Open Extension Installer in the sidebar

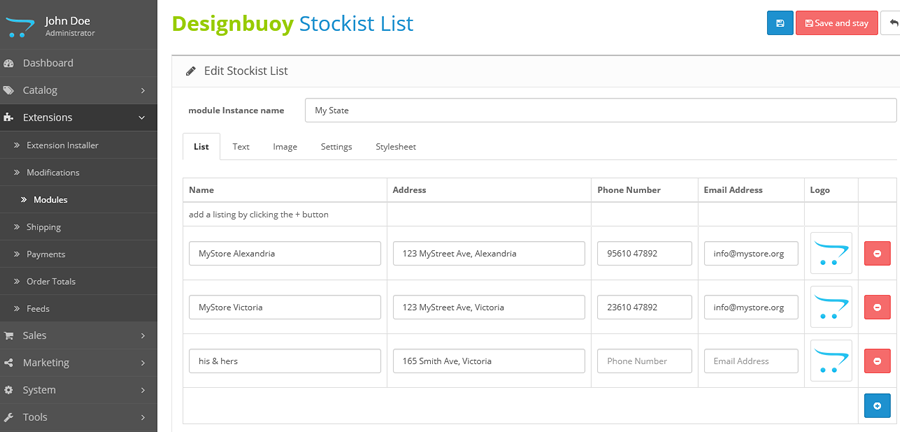[x=62, y=145]
